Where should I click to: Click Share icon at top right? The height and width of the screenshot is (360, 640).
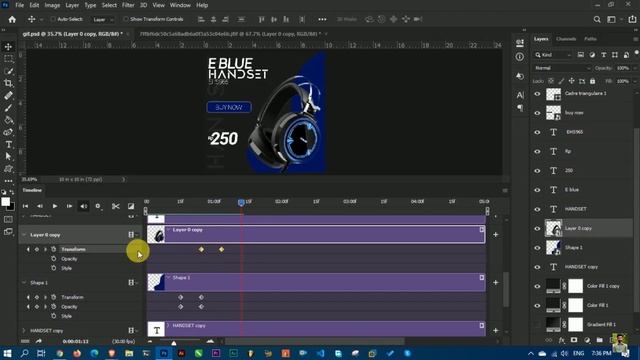[x=632, y=19]
